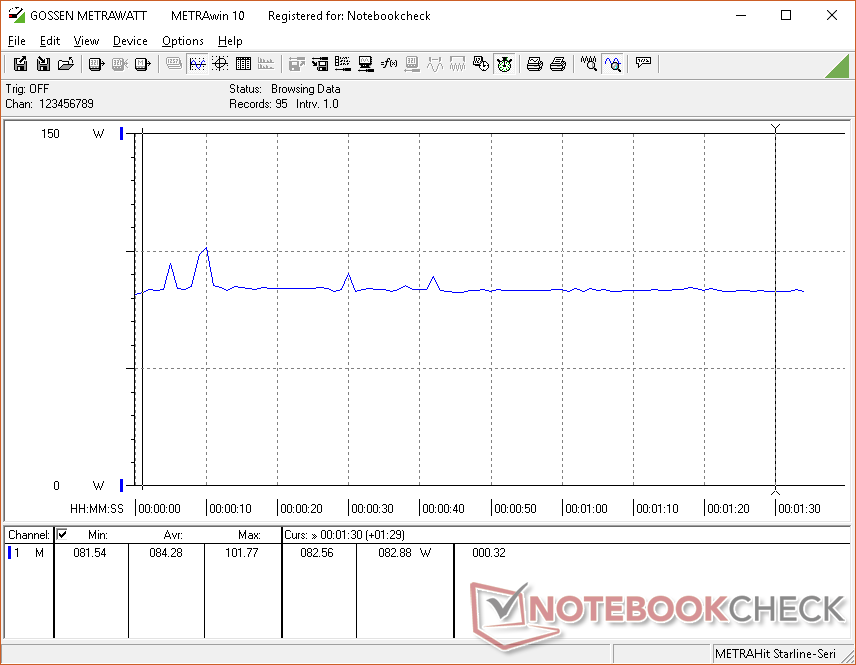Click the store settings to disk icon
Screen dimensions: 856x665
[x=319, y=64]
